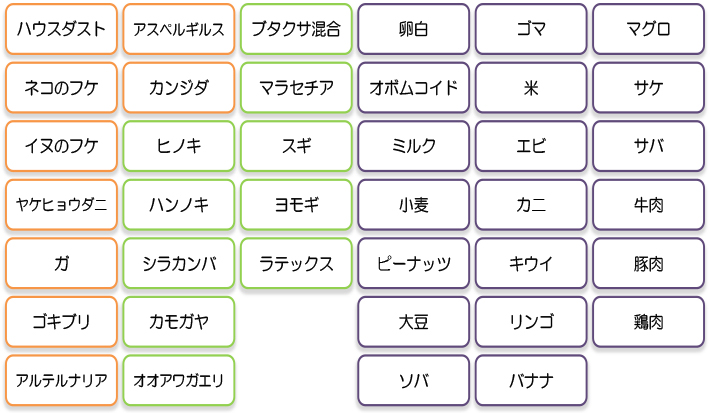The width and height of the screenshot is (710, 413).
Task: Click the ハウスダスト box
Action: 61,29
